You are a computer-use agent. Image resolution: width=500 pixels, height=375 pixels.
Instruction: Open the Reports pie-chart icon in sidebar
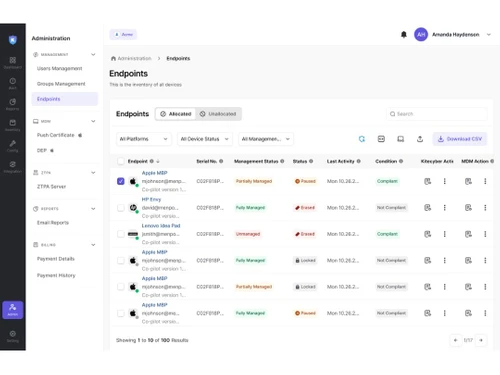click(x=13, y=102)
